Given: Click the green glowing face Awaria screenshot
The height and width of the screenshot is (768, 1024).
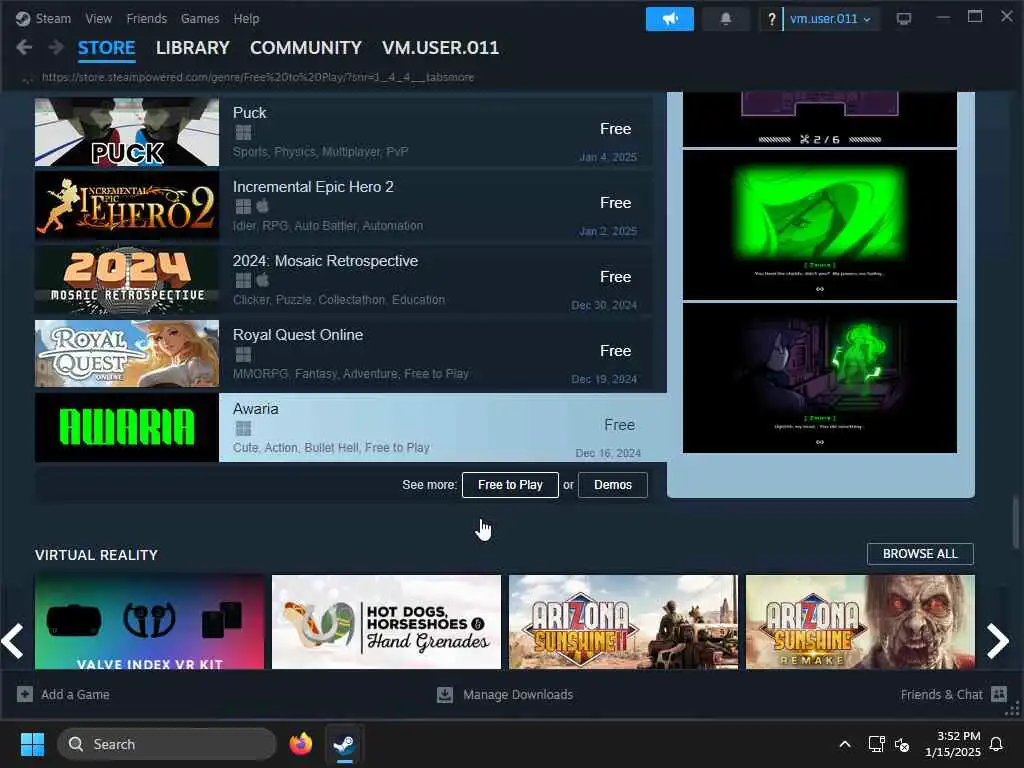Looking at the screenshot, I should coord(820,225).
